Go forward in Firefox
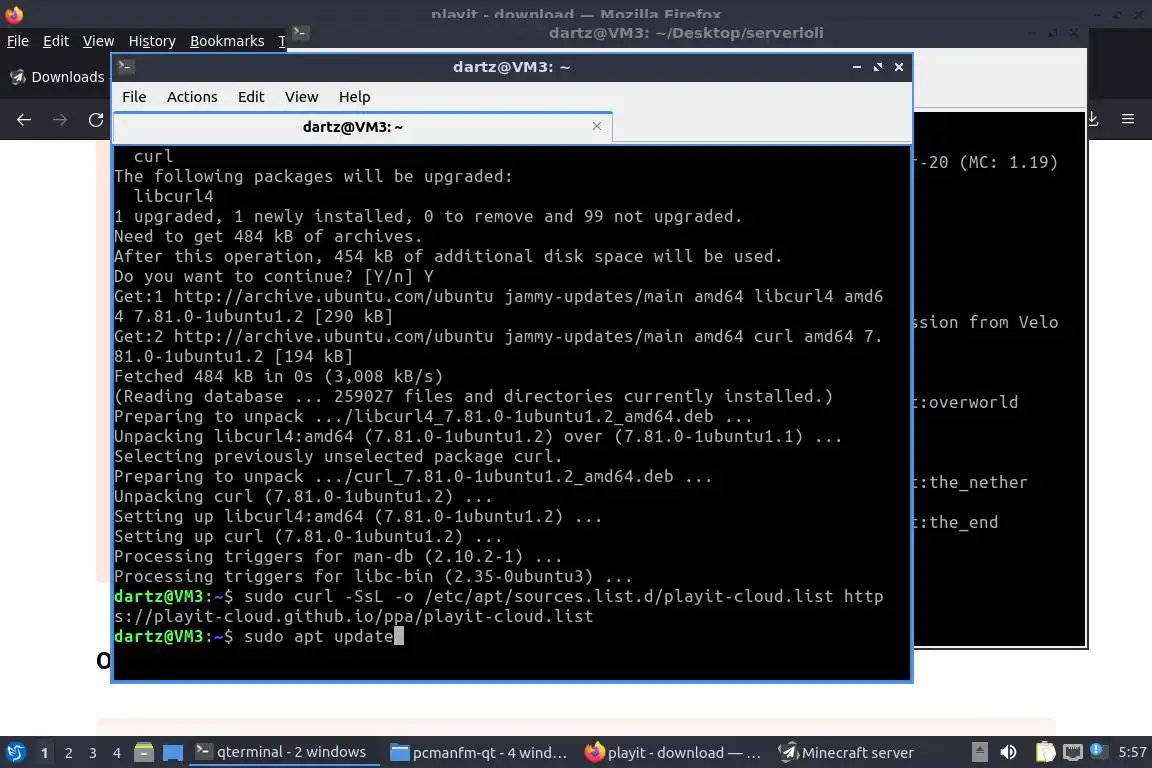Screen dimensions: 1152x768 60,120
